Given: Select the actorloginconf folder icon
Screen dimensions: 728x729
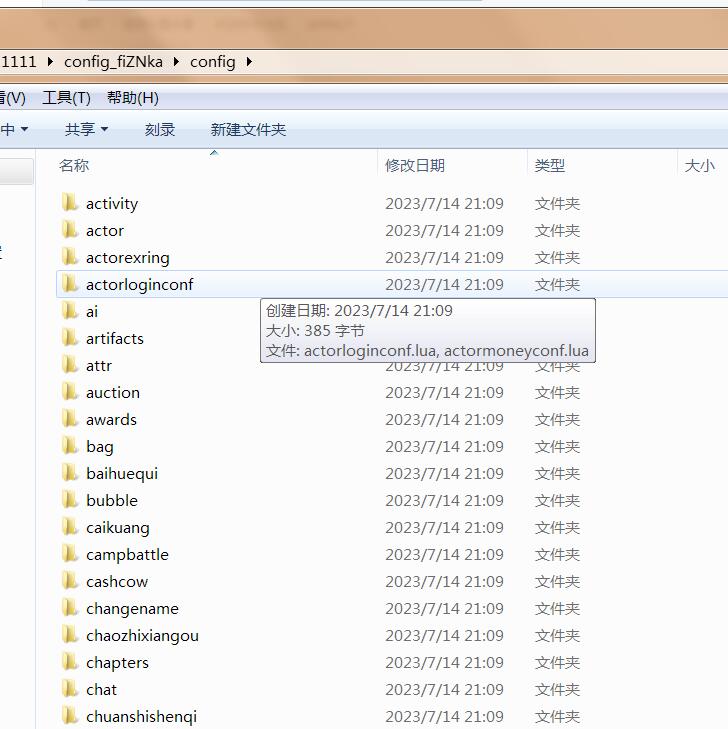Looking at the screenshot, I should click(70, 284).
